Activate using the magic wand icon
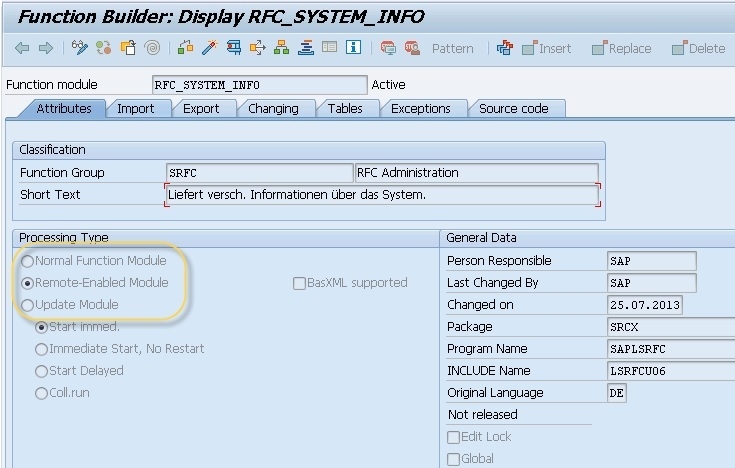 click(x=210, y=47)
